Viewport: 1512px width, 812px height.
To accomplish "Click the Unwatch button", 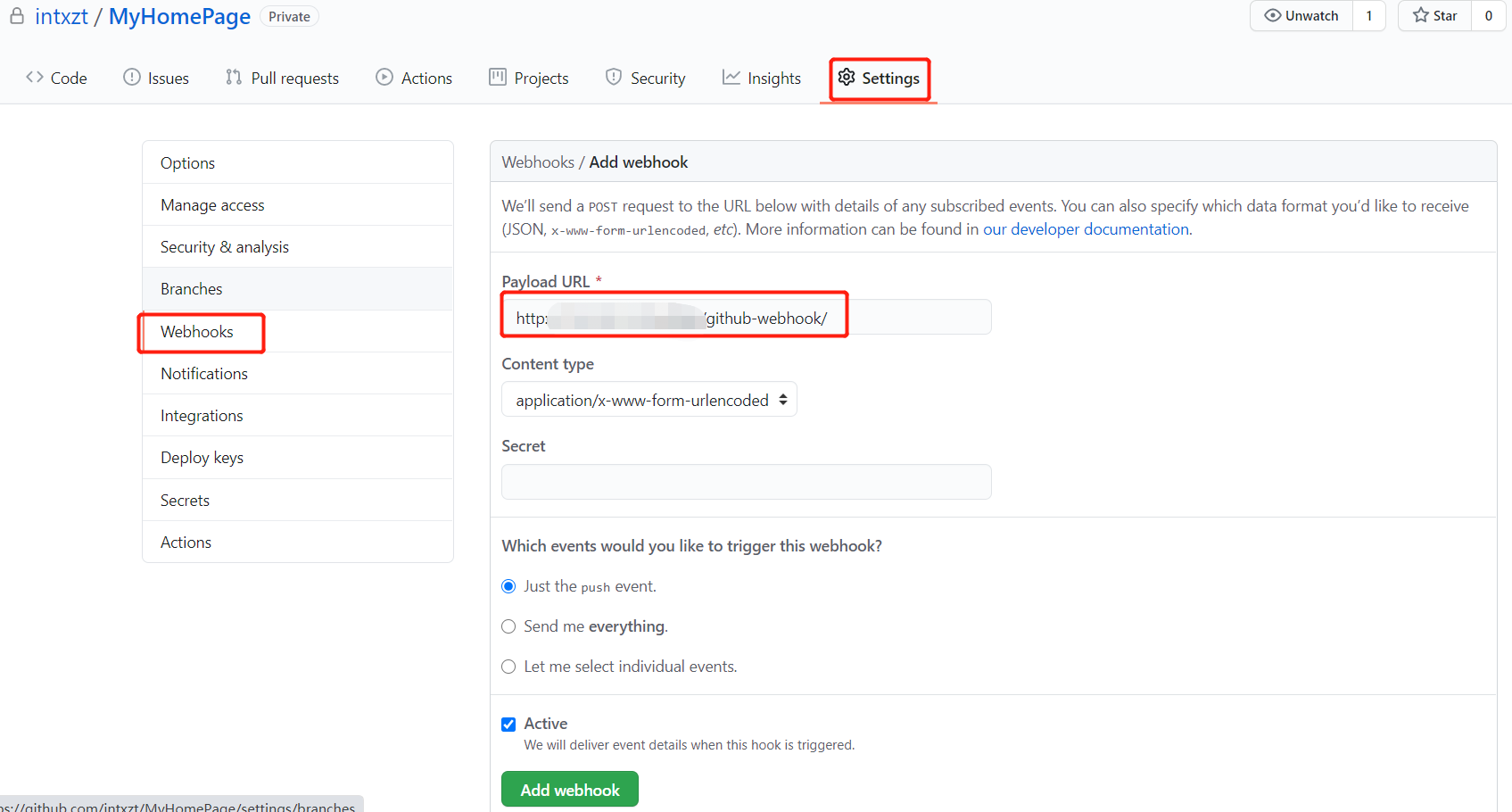I will pyautogui.click(x=1301, y=16).
